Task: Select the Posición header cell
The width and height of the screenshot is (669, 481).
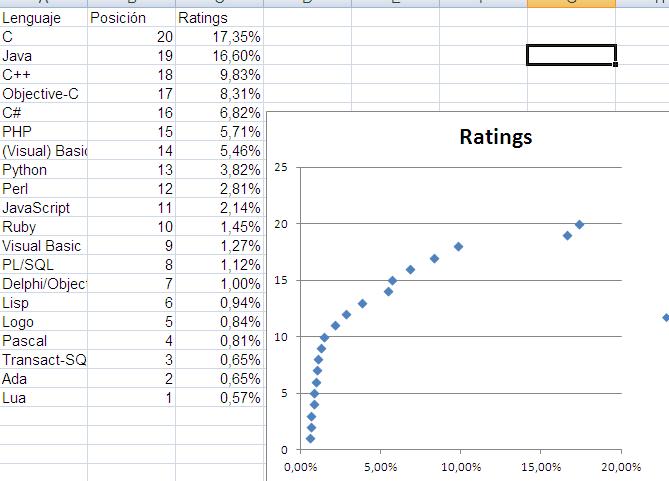Action: coord(131,18)
